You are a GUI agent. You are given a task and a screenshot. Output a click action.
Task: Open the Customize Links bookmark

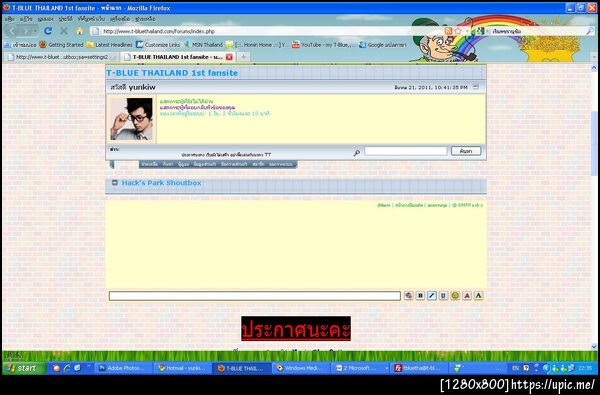coord(158,45)
